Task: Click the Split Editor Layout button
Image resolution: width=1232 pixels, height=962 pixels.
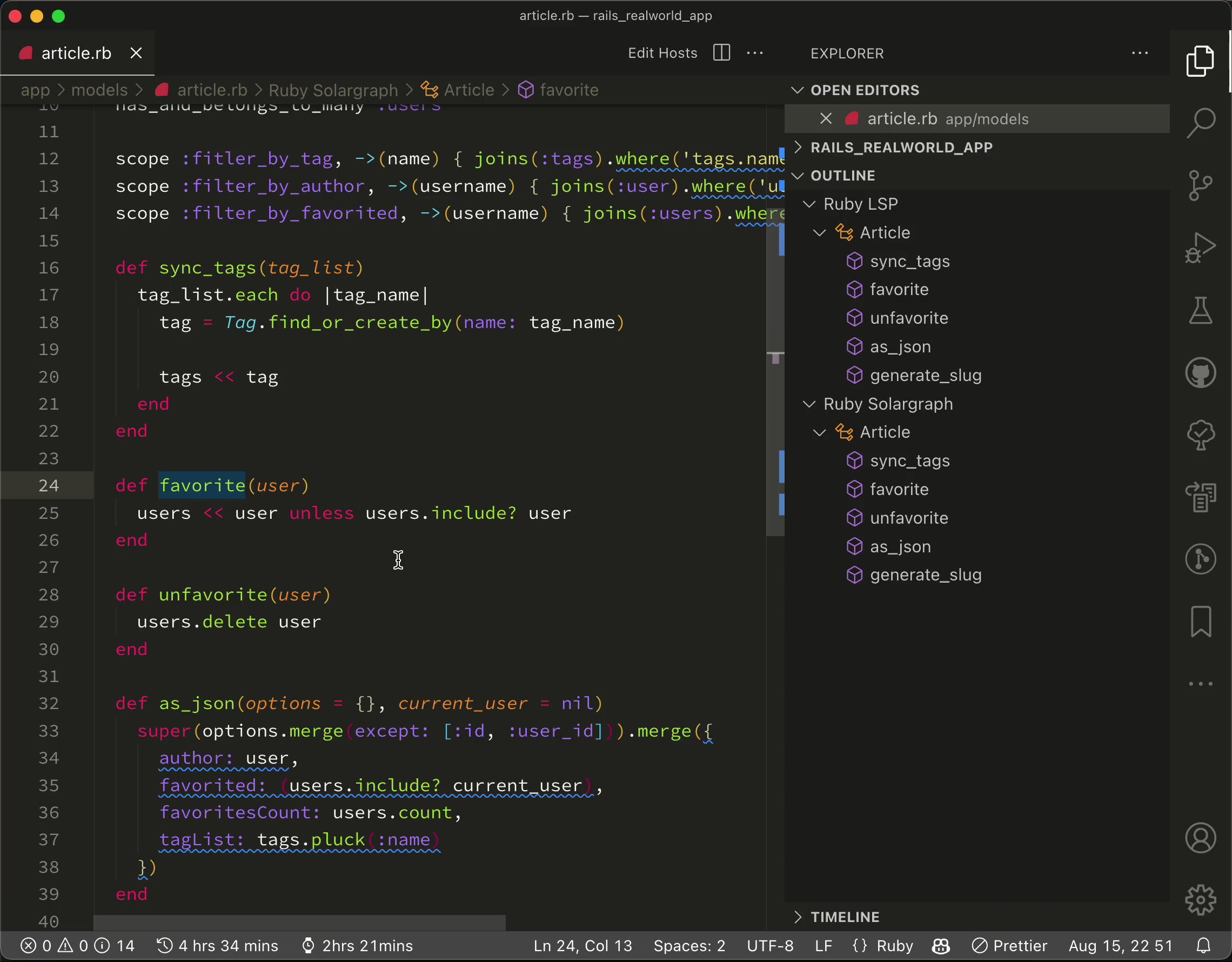Action: pyautogui.click(x=723, y=53)
